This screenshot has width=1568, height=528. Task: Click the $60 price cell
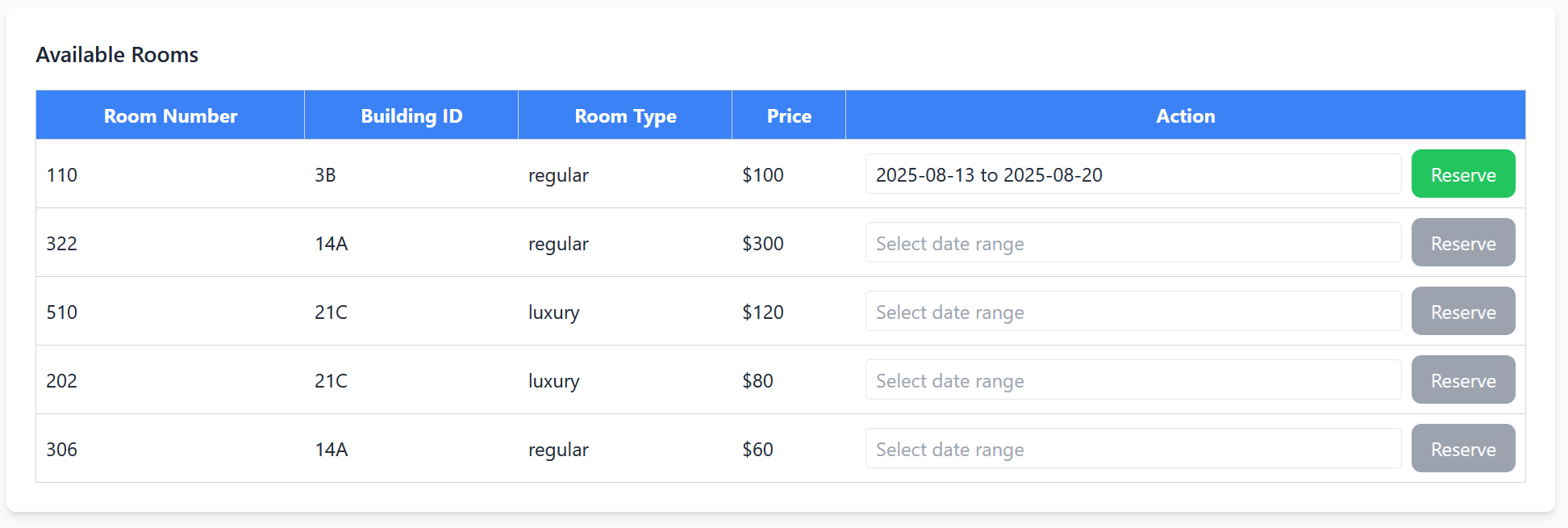[757, 450]
